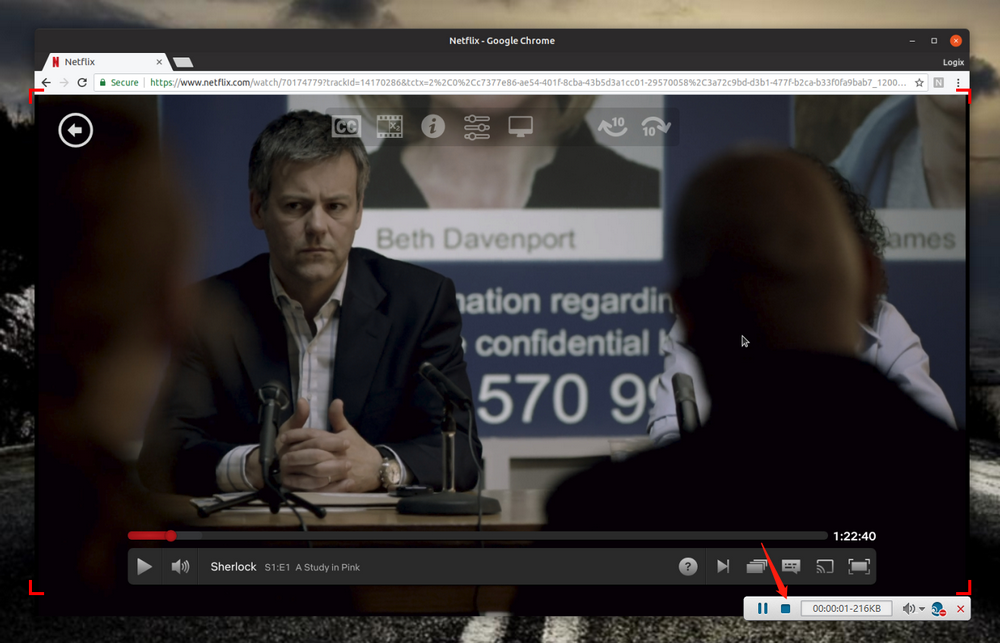This screenshot has height=643, width=1000.
Task: Click the N extension icon in Chrome
Action: tap(939, 82)
